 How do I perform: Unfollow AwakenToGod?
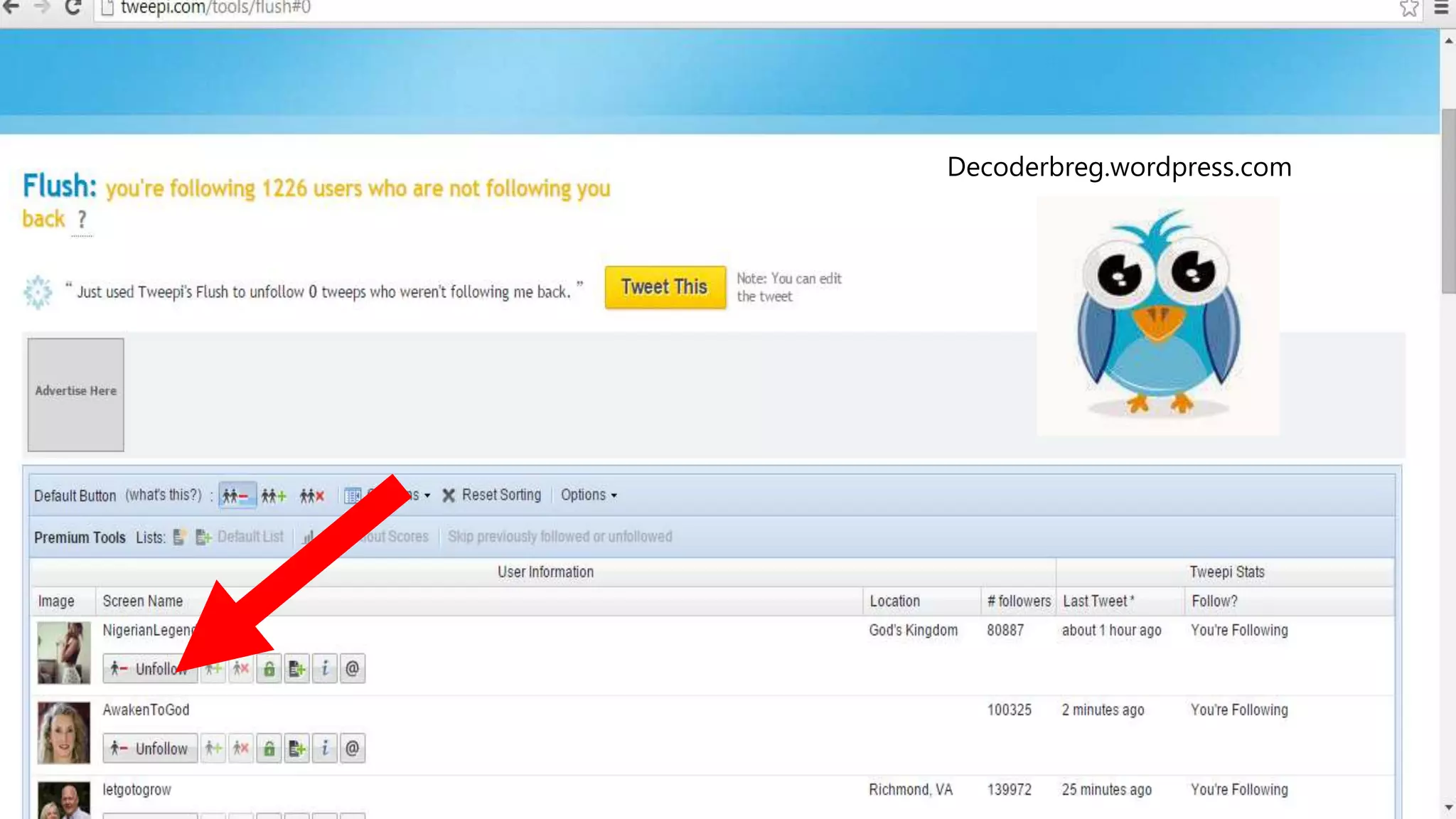pyautogui.click(x=150, y=748)
